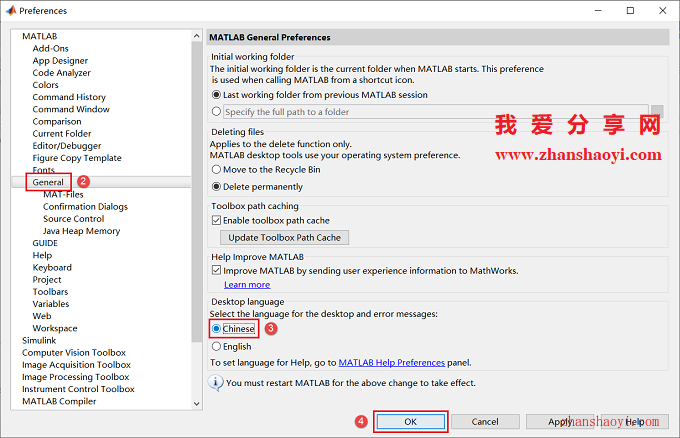Open Variables preferences
Image resolution: width=680 pixels, height=438 pixels.
[51, 304]
